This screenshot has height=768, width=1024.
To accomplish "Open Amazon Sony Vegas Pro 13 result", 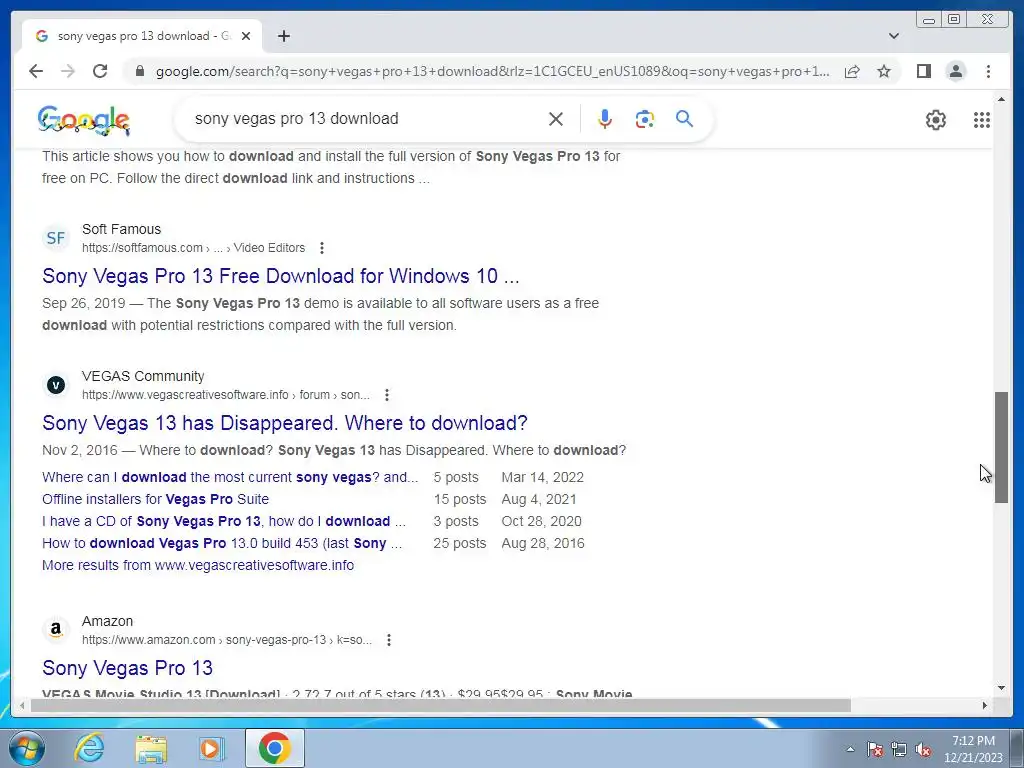I will [127, 668].
